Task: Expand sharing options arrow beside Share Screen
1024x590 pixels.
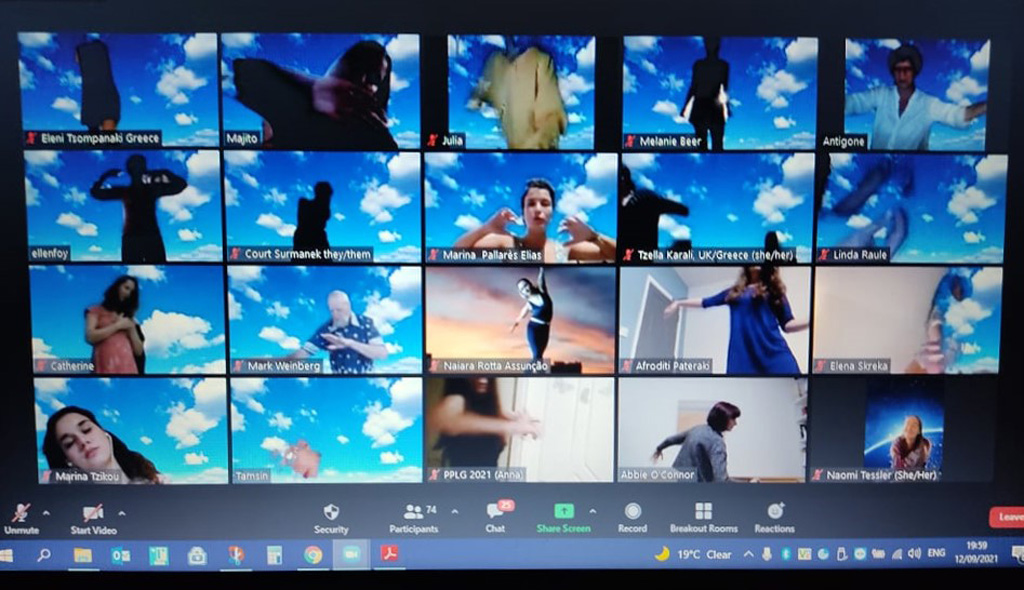Action: [592, 511]
